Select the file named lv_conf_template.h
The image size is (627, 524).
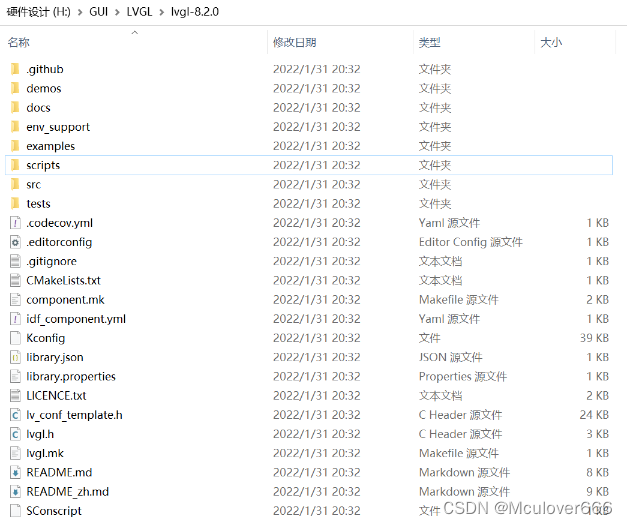[x=74, y=415]
